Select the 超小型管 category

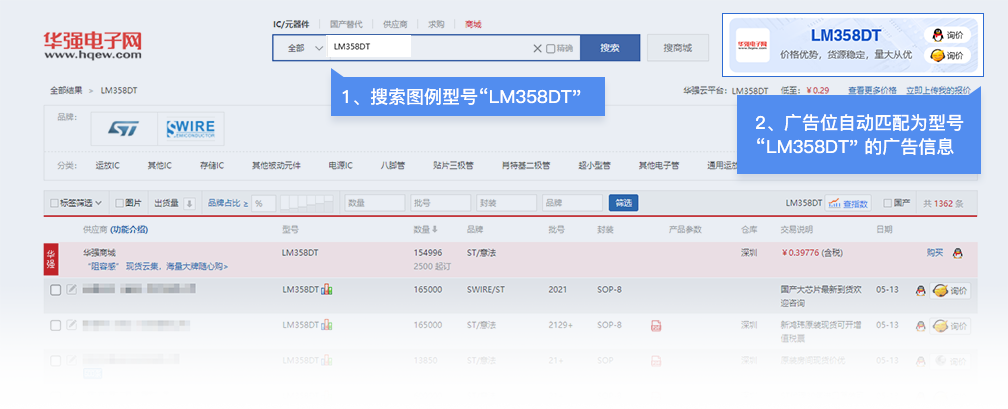[x=594, y=166]
